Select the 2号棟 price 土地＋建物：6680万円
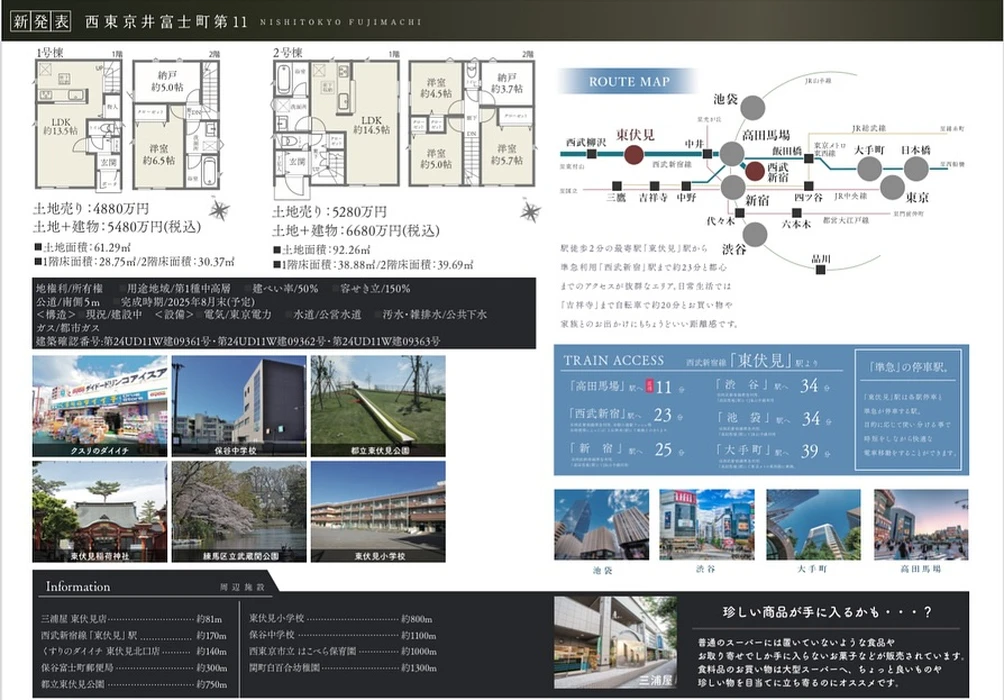This screenshot has height=700, width=1004. coord(356,230)
